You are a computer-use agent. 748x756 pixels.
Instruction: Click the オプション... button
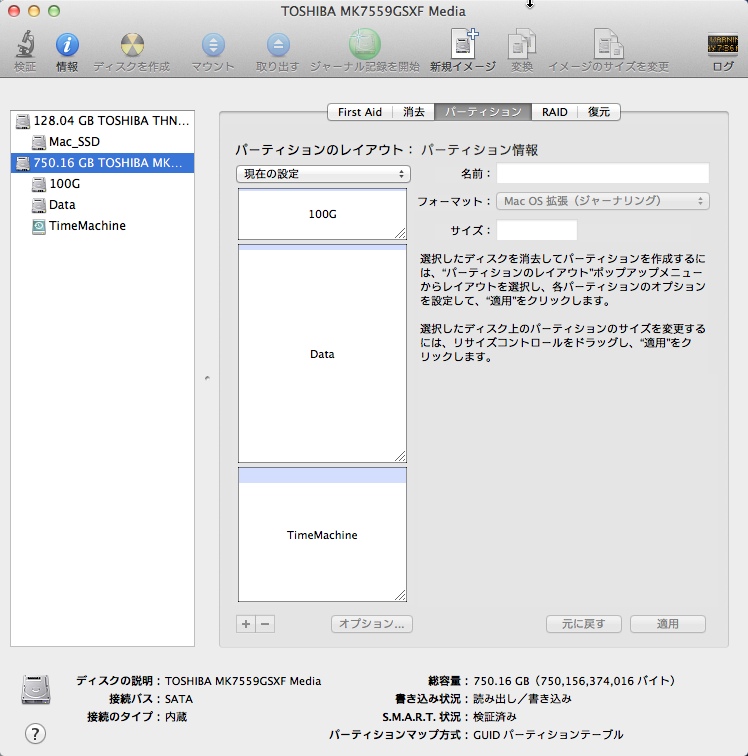pos(372,624)
